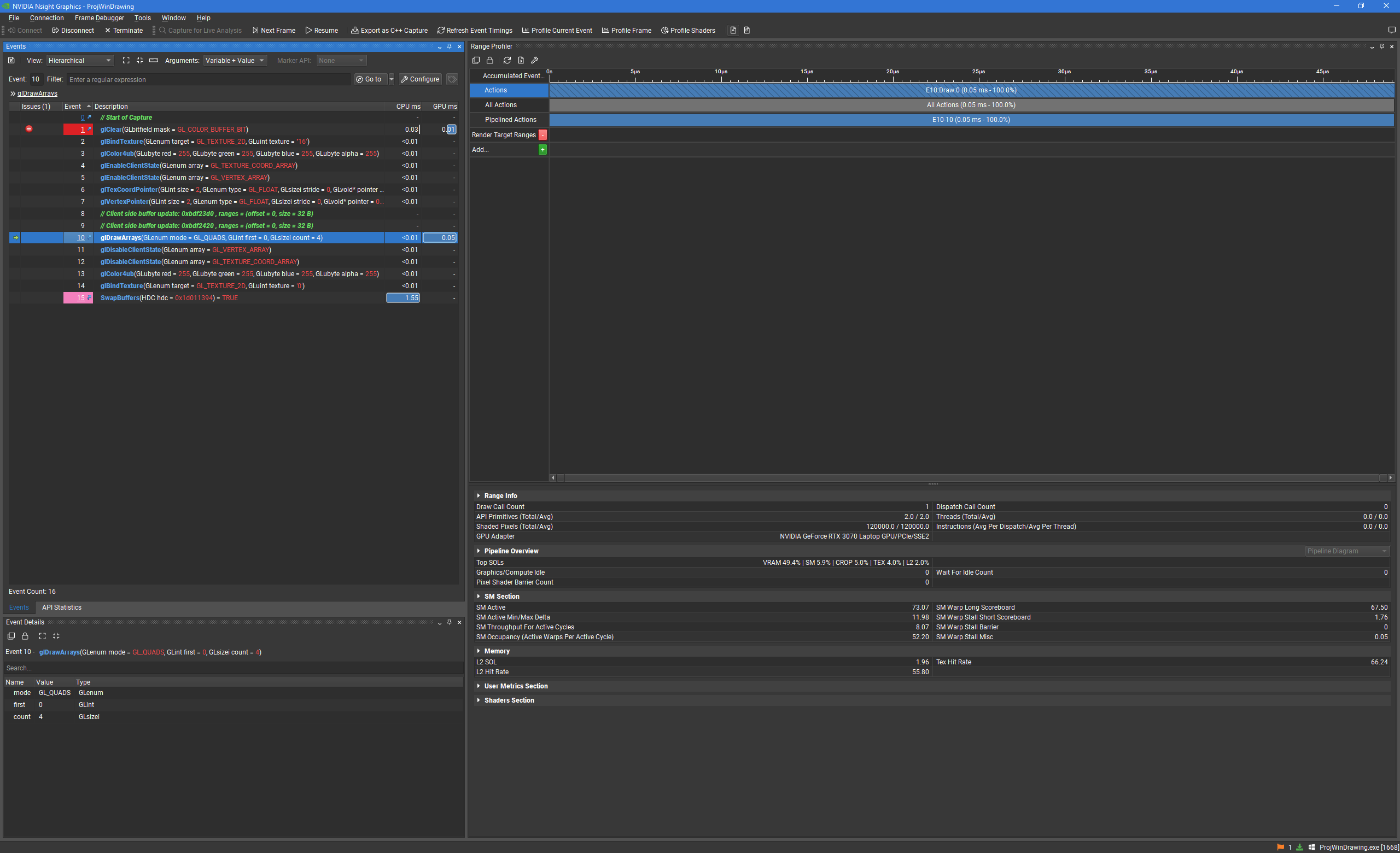Remove Render Target Ranges with red minus button
This screenshot has width=1400, height=853.
[x=542, y=135]
